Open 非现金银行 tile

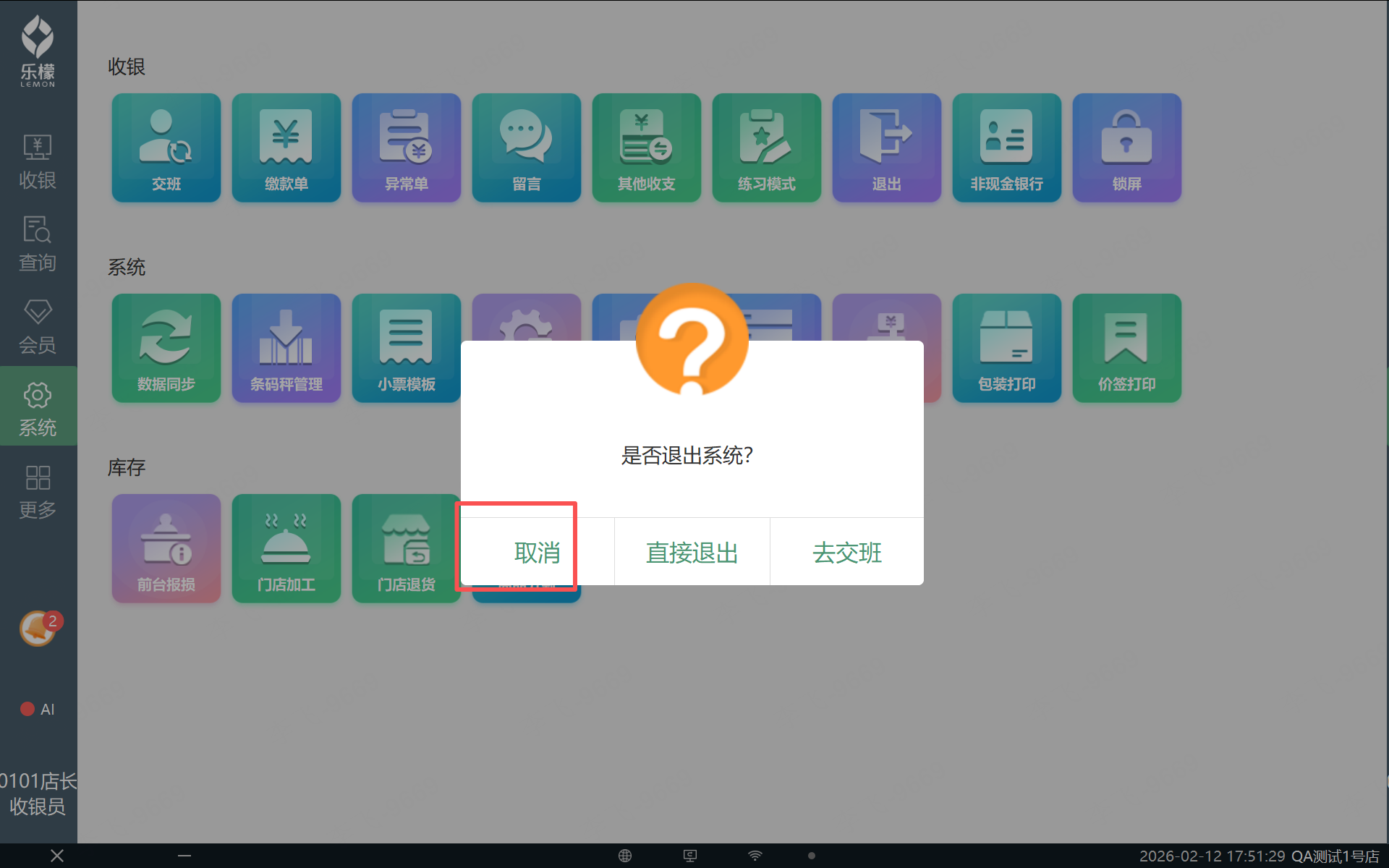pyautogui.click(x=1006, y=148)
